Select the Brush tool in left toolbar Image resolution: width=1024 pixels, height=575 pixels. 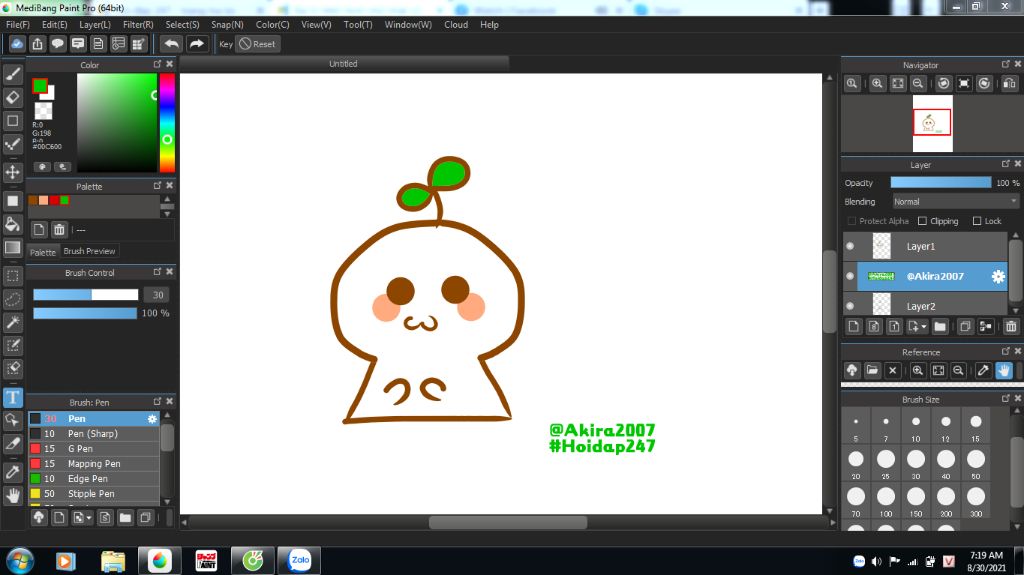tap(13, 74)
